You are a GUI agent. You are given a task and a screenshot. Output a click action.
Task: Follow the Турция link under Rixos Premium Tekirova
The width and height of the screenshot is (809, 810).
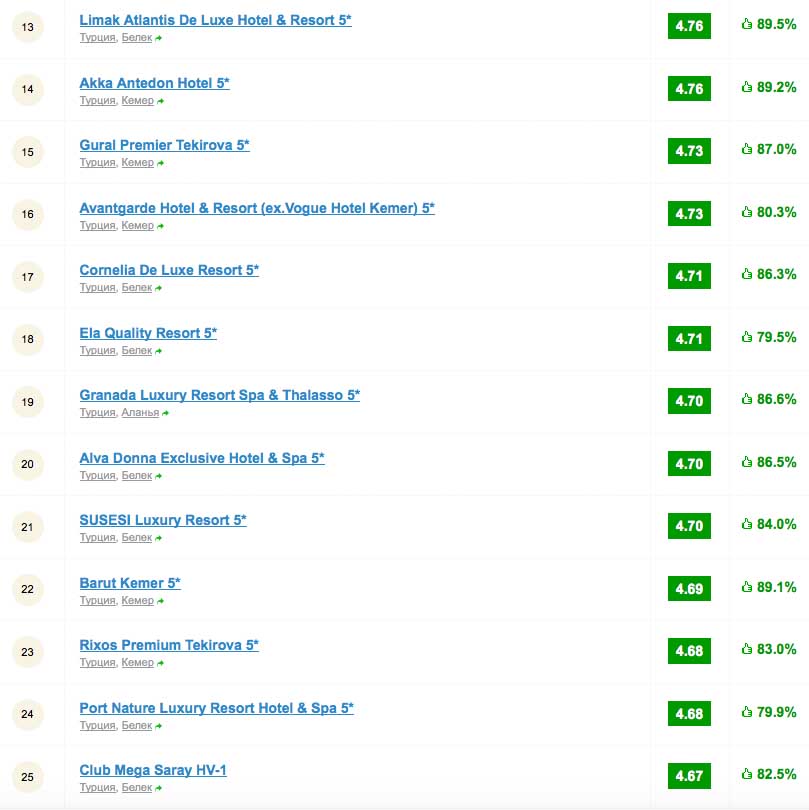click(98, 662)
